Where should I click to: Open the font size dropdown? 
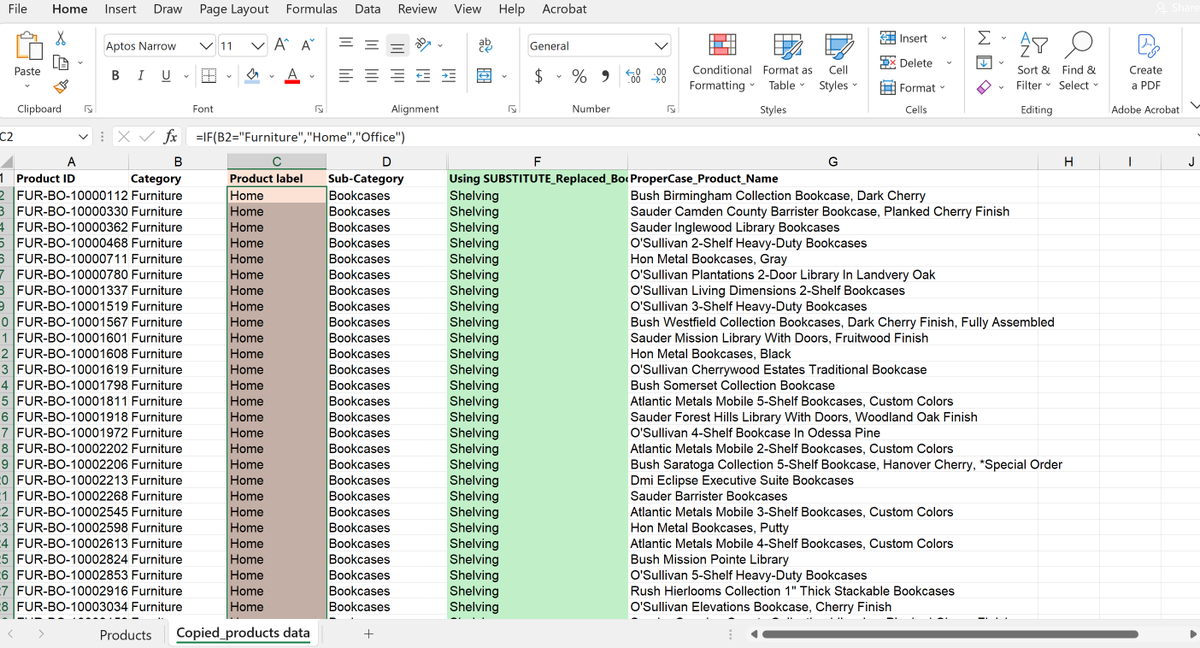point(258,46)
